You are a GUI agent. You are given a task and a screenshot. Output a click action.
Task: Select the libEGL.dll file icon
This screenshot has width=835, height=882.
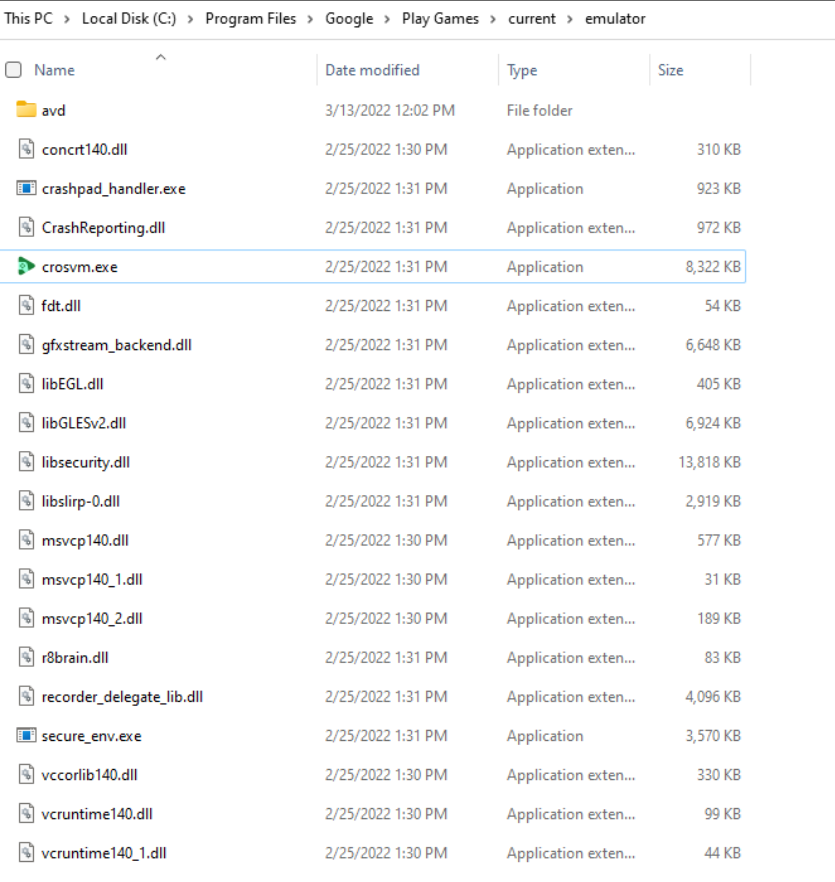(x=26, y=384)
